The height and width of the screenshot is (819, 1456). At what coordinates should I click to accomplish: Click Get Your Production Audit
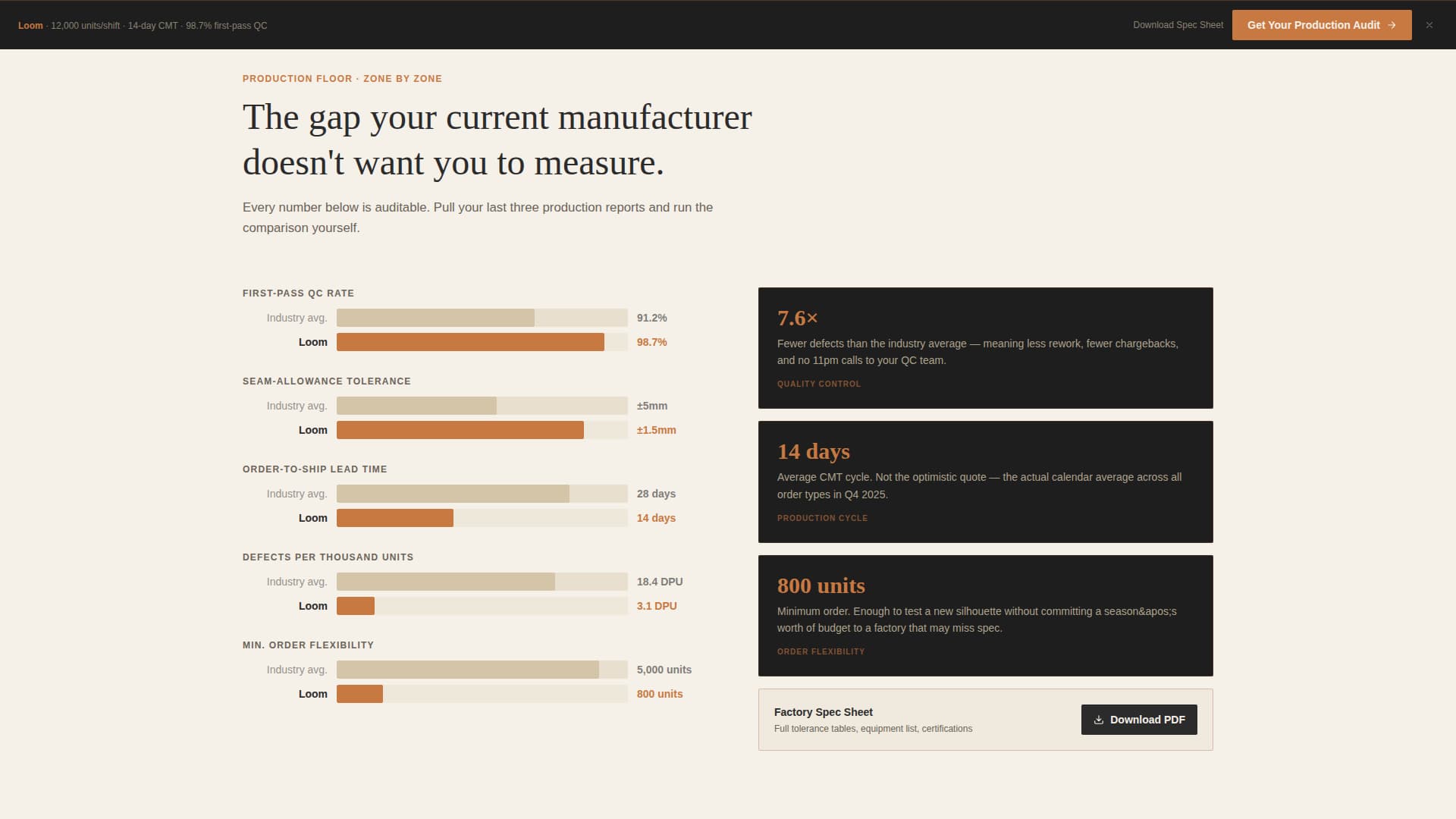[x=1322, y=25]
